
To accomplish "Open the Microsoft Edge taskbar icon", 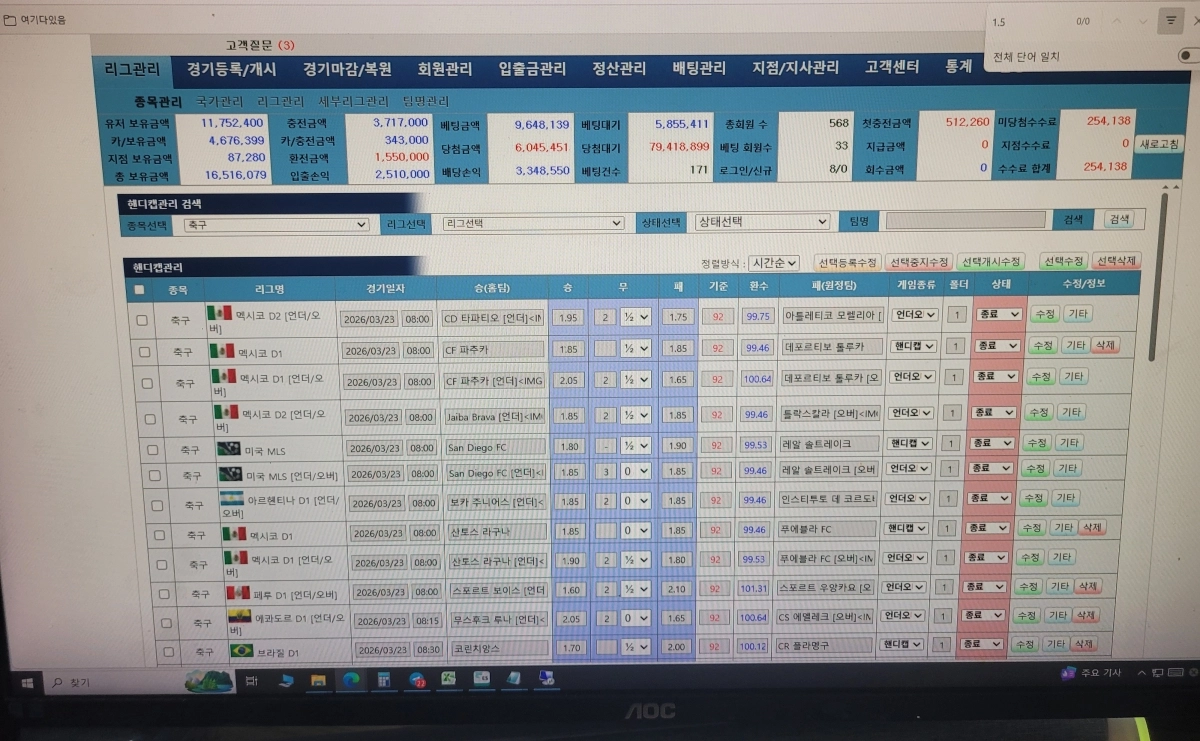I will click(350, 679).
